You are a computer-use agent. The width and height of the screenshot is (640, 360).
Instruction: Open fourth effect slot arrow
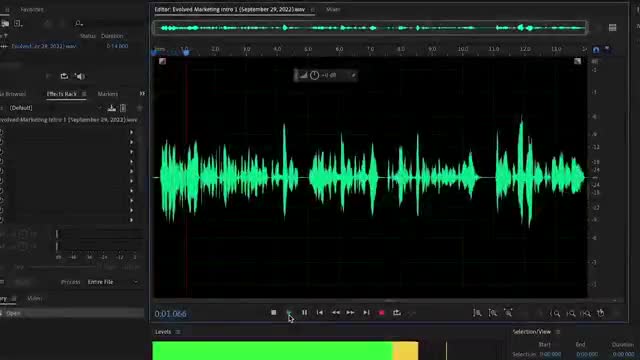pos(131,162)
